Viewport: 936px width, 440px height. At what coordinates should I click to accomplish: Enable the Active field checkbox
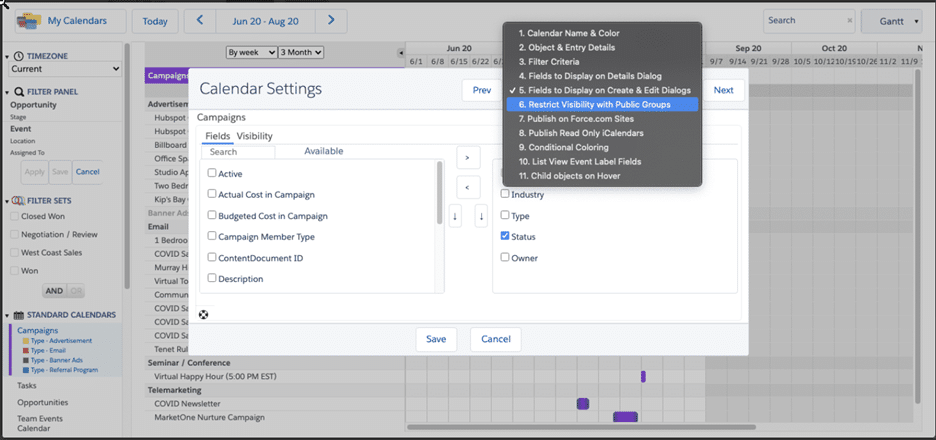pyautogui.click(x=212, y=173)
